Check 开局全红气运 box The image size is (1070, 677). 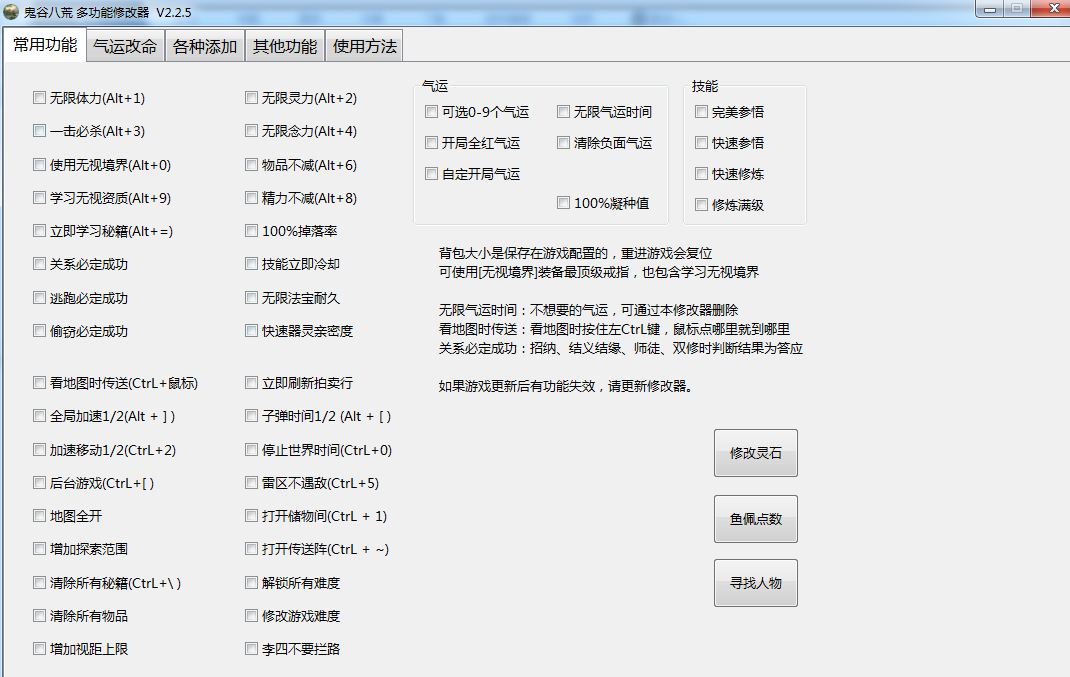click(431, 143)
